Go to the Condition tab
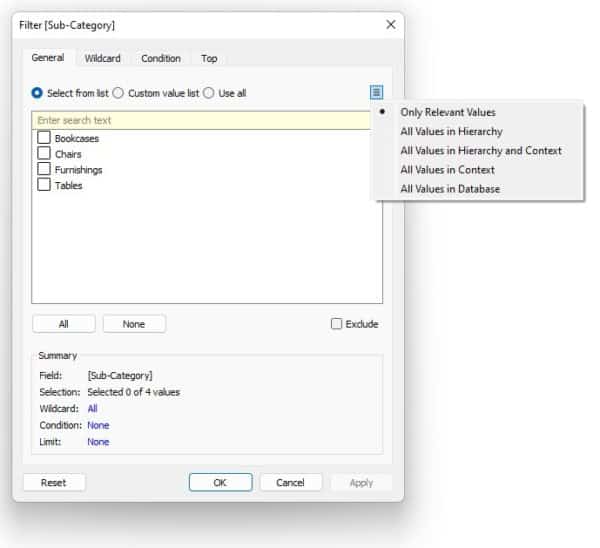The image size is (600, 548). [x=161, y=59]
